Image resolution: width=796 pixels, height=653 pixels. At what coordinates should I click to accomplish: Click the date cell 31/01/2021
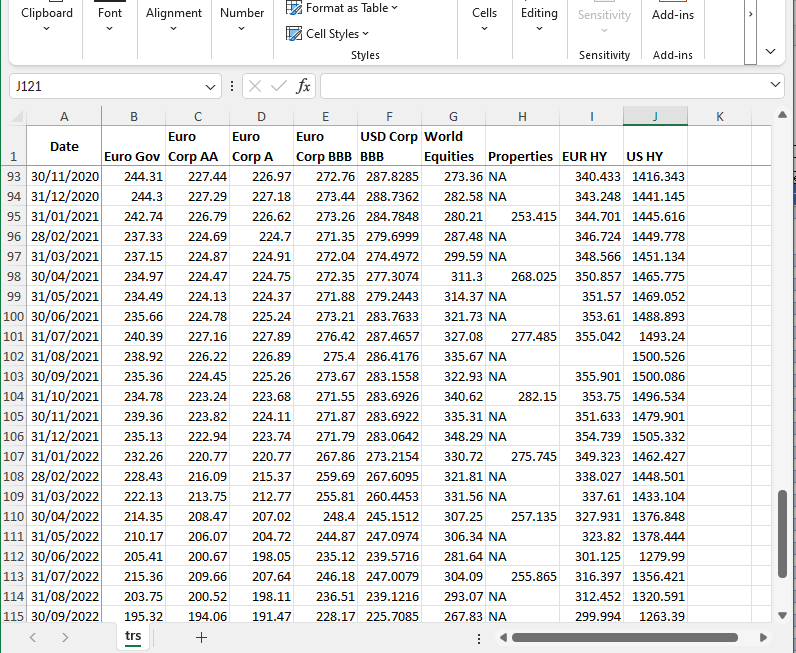(x=64, y=216)
